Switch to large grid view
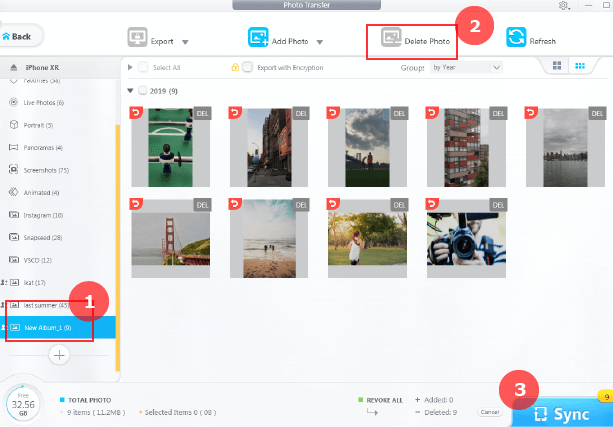Image resolution: width=613 pixels, height=427 pixels. click(557, 66)
